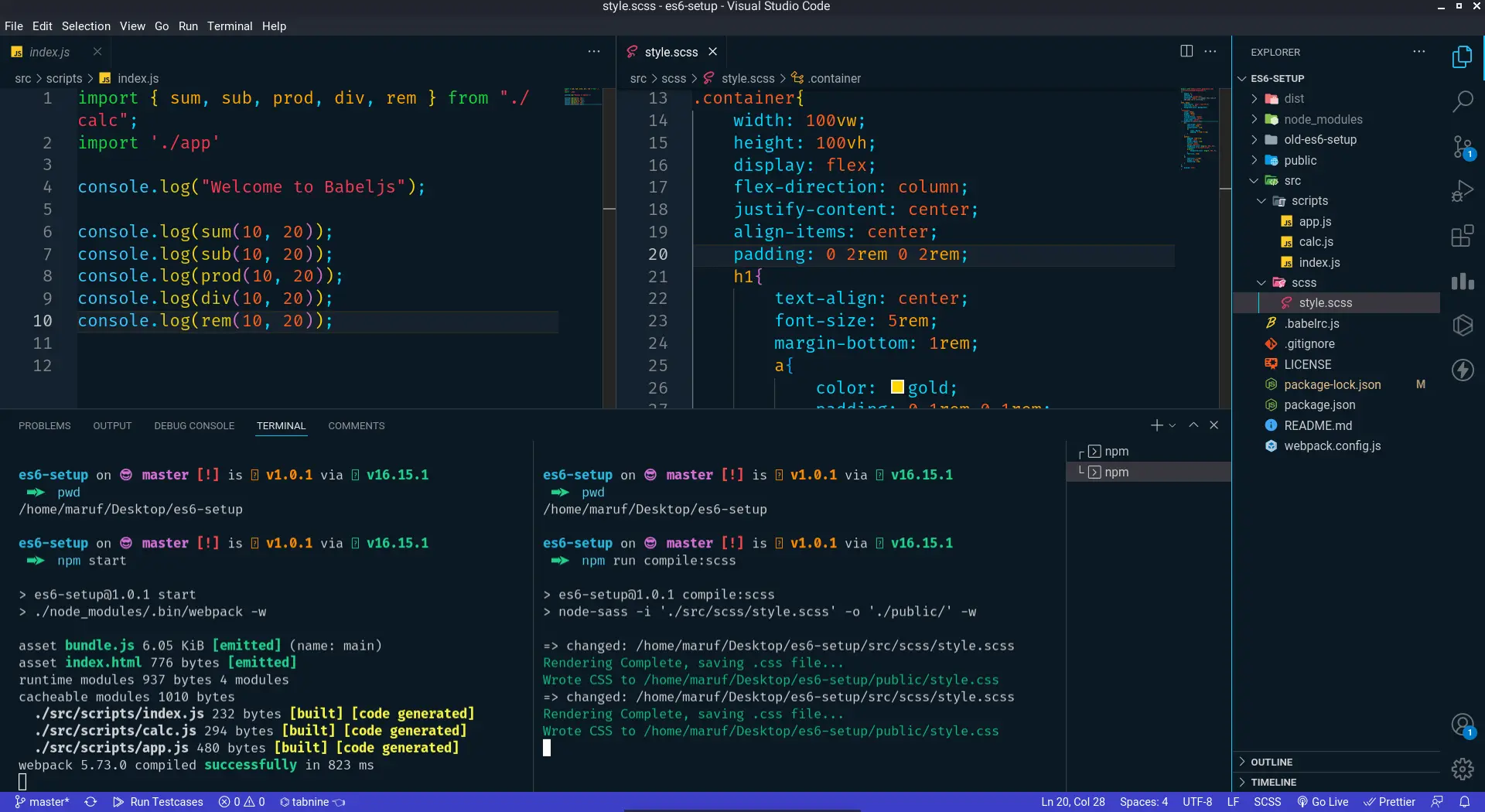Click the gold color swatch on line 26
The height and width of the screenshot is (812, 1485).
coord(897,387)
